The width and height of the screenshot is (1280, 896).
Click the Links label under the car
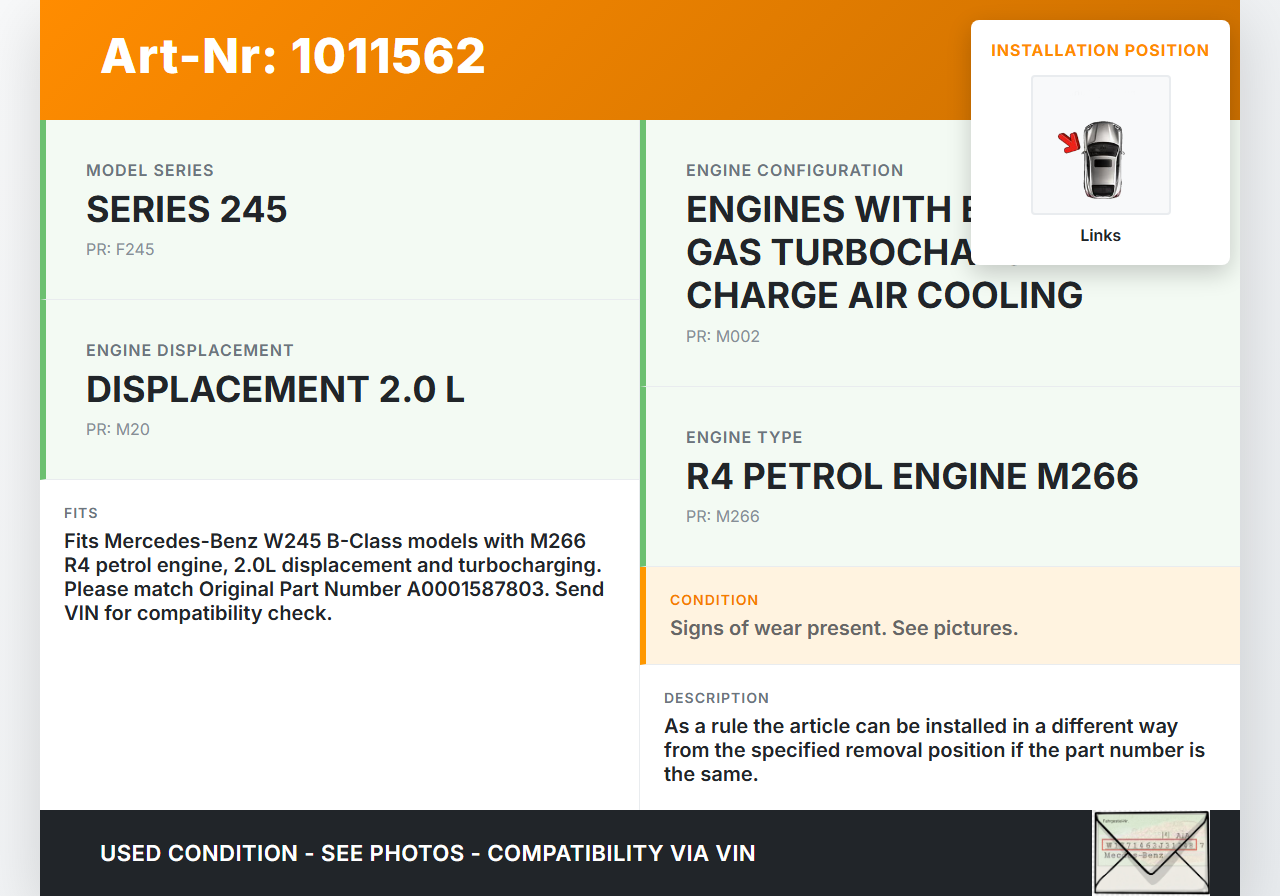(1100, 236)
